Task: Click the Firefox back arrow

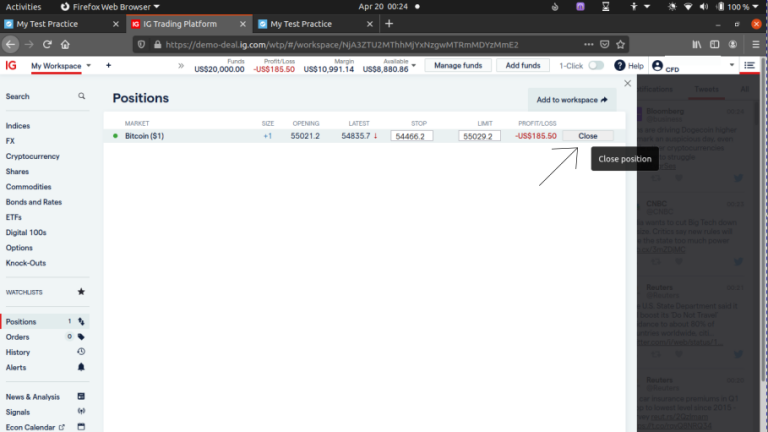Action: [10, 45]
